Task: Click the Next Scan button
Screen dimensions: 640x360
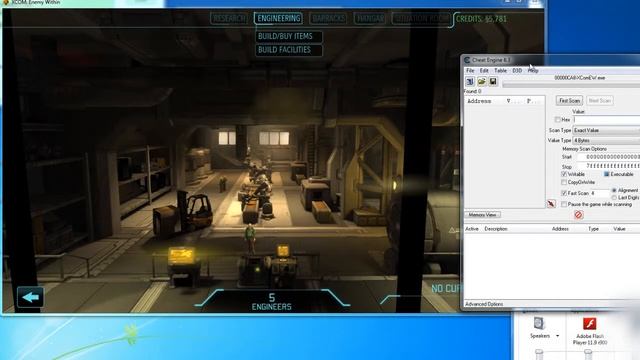Action: 600,100
